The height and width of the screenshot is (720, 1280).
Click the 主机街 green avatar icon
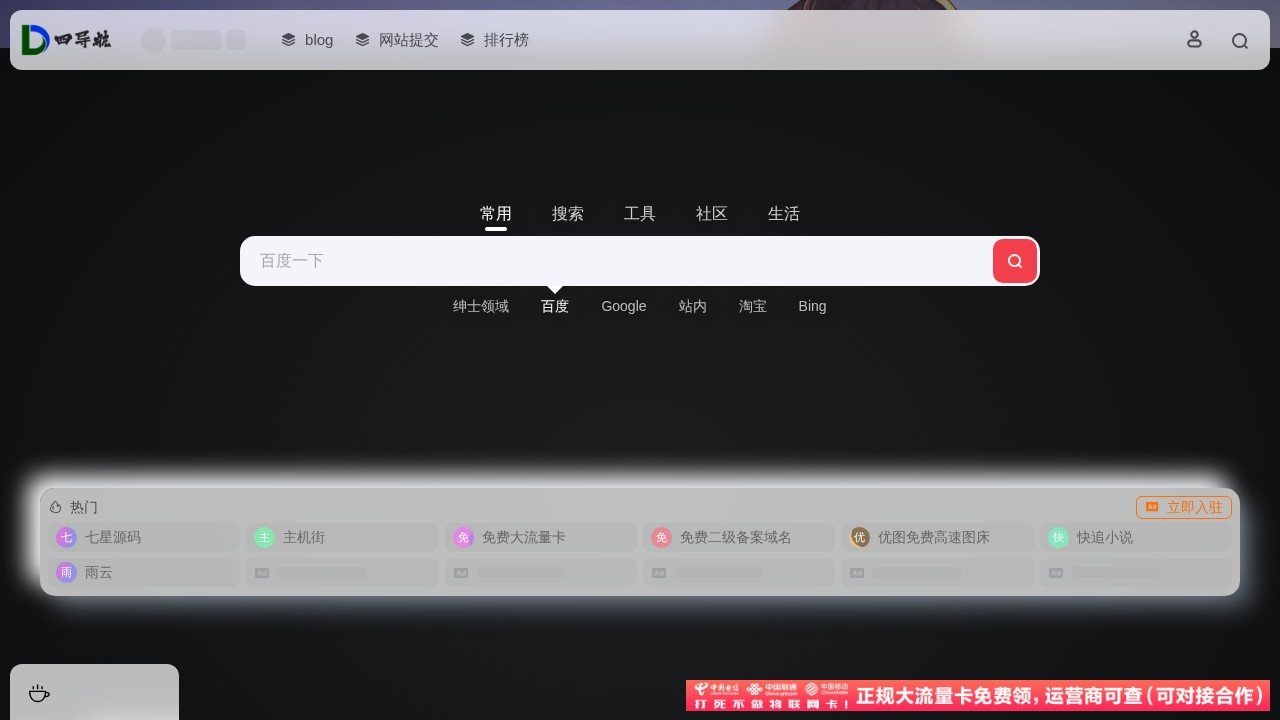[264, 537]
